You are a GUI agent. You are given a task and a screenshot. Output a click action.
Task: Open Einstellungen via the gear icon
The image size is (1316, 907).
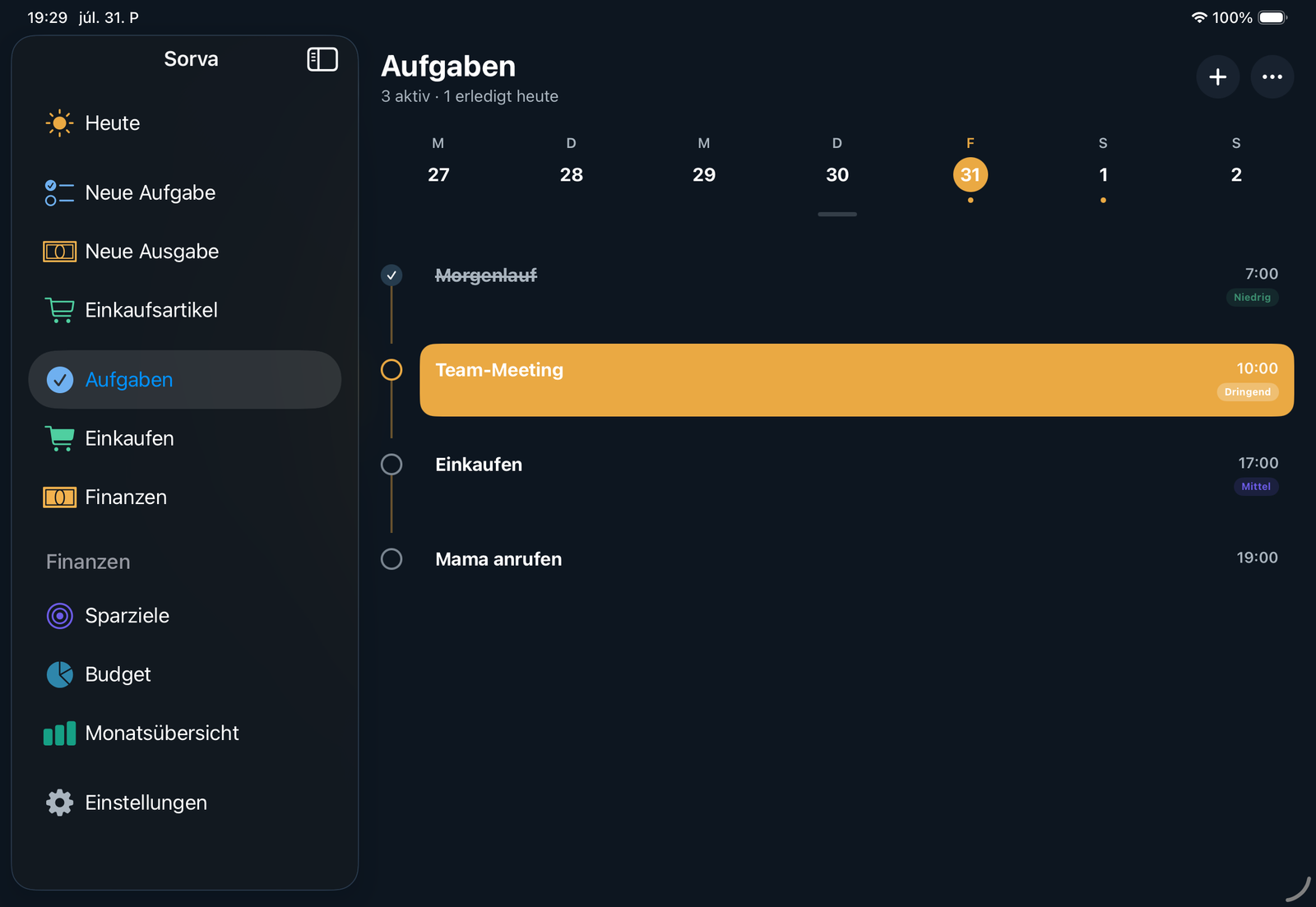(59, 803)
